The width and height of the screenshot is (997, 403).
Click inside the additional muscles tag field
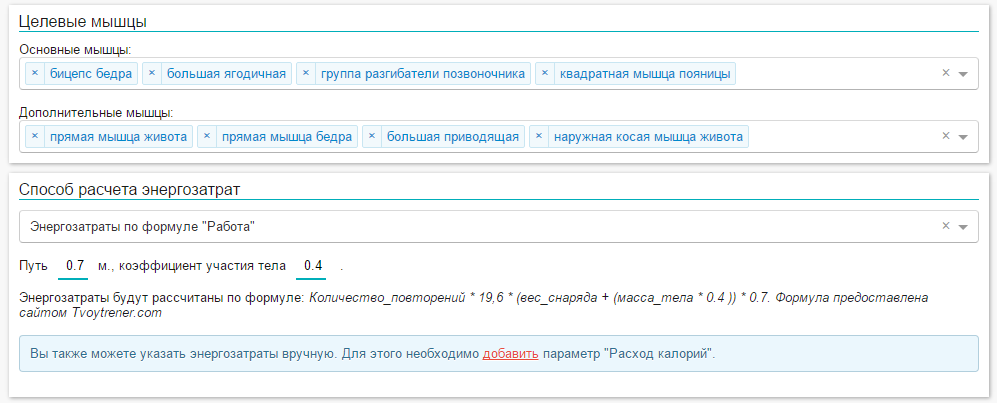840,136
